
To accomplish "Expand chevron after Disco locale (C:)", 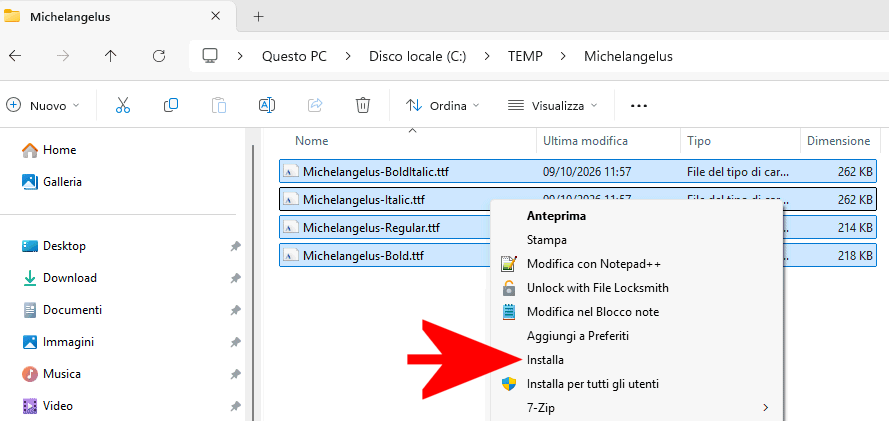I will pos(487,56).
